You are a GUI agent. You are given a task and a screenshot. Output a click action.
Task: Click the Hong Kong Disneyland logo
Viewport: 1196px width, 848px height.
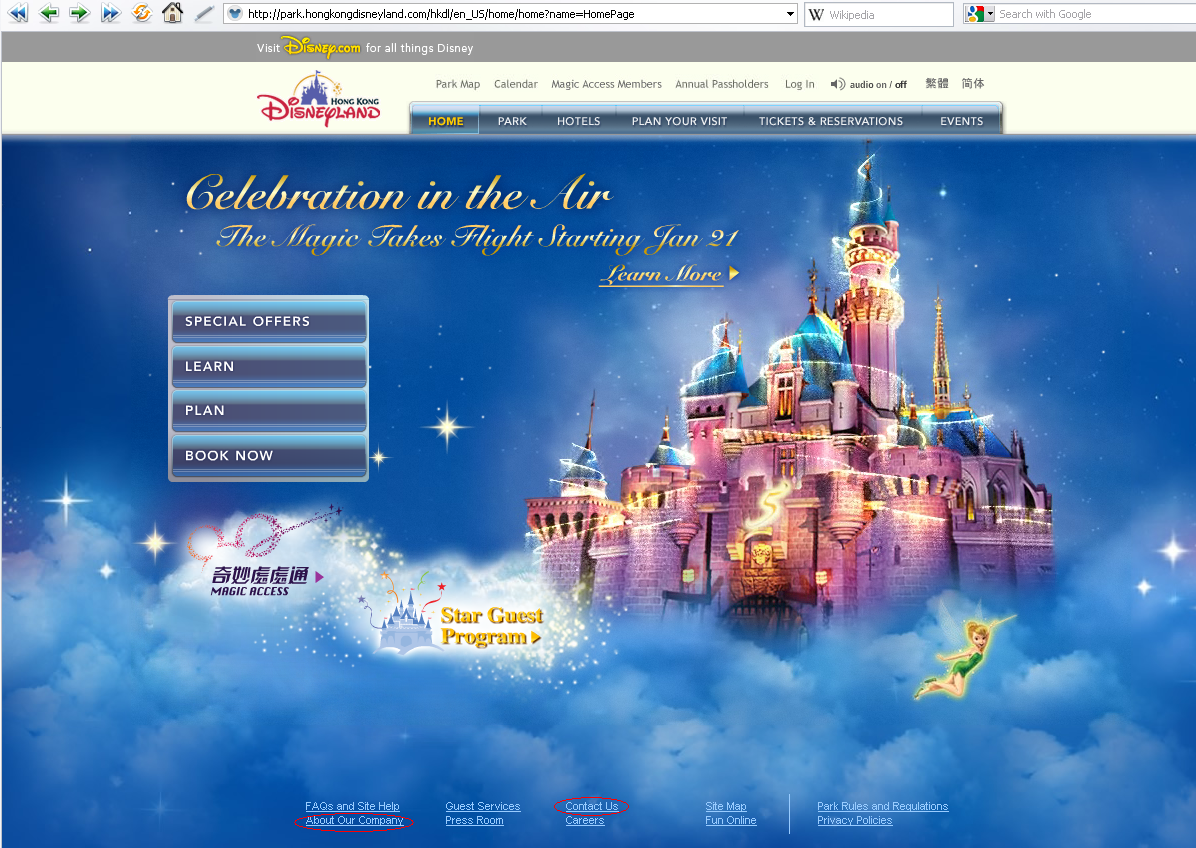319,99
